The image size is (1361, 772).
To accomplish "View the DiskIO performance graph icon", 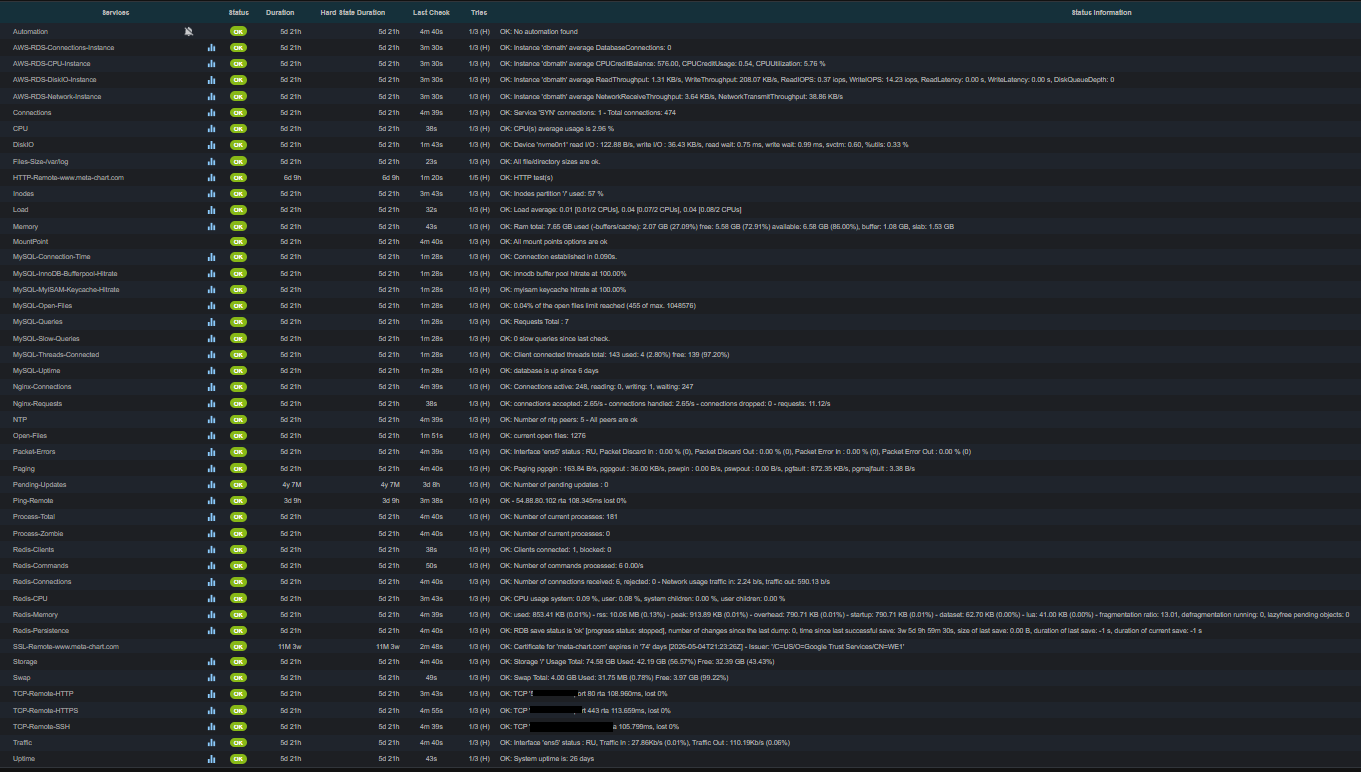I will coord(211,145).
